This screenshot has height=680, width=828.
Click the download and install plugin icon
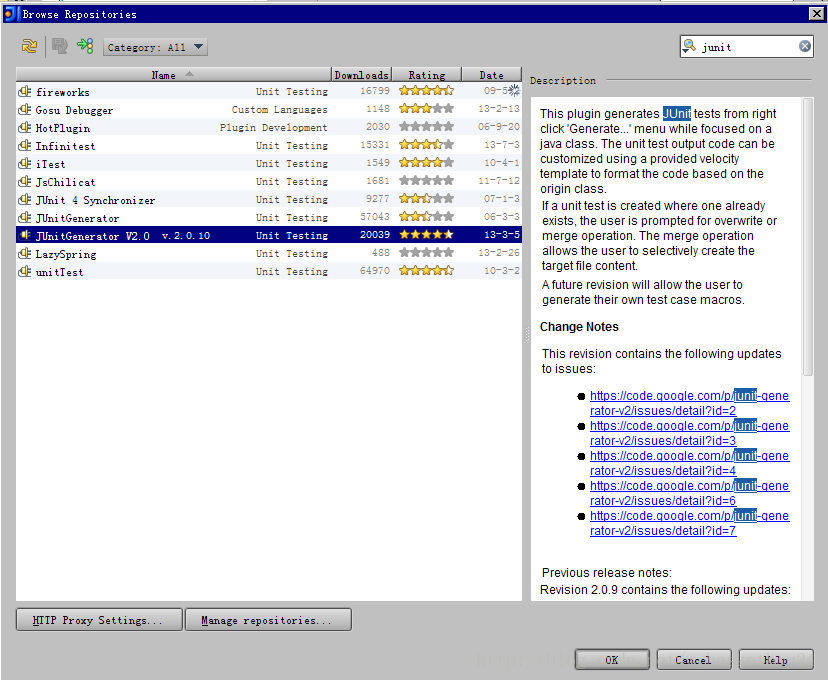click(x=60, y=46)
